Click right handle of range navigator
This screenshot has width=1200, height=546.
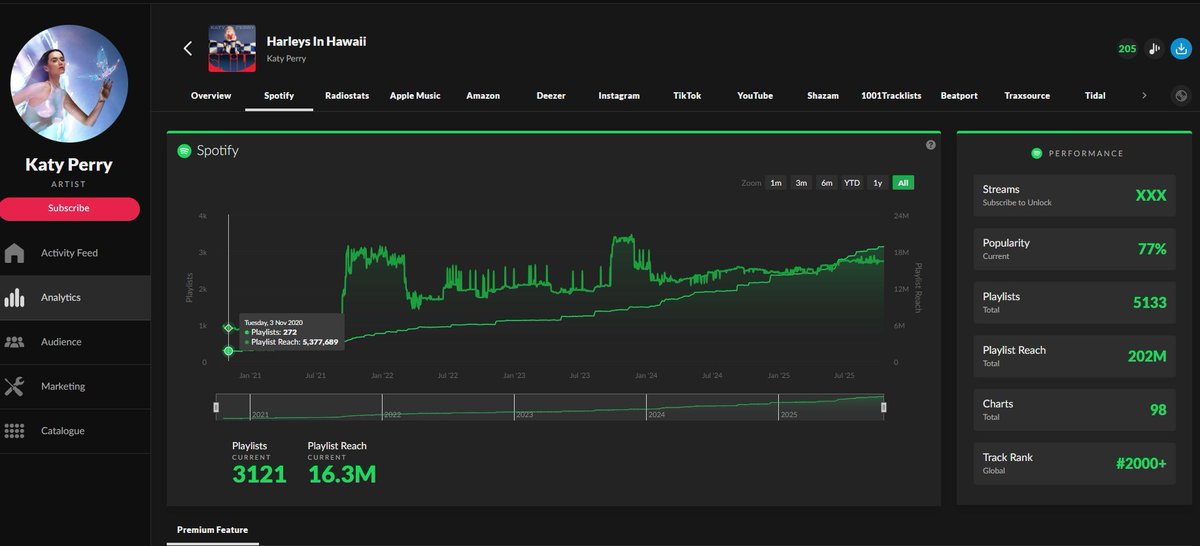coord(883,407)
